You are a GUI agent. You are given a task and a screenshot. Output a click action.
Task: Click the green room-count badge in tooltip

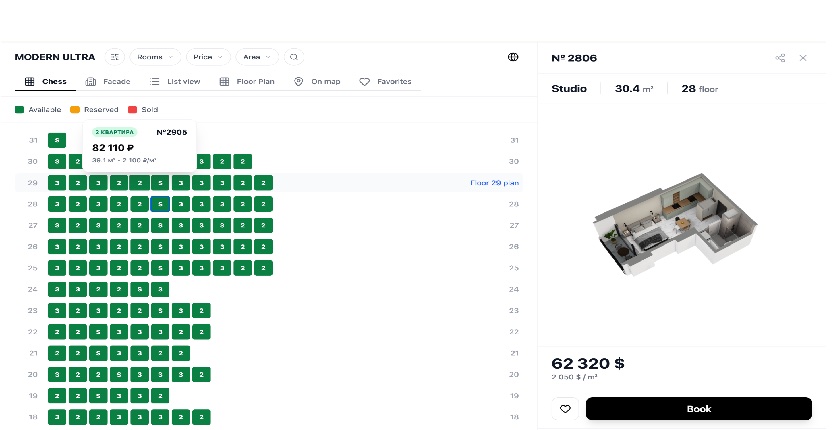(115, 132)
